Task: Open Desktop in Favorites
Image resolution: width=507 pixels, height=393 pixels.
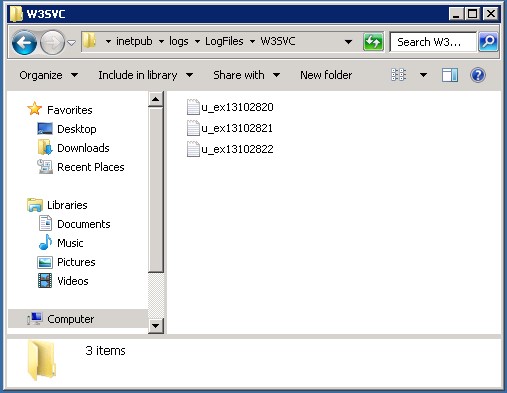Action: (77, 129)
